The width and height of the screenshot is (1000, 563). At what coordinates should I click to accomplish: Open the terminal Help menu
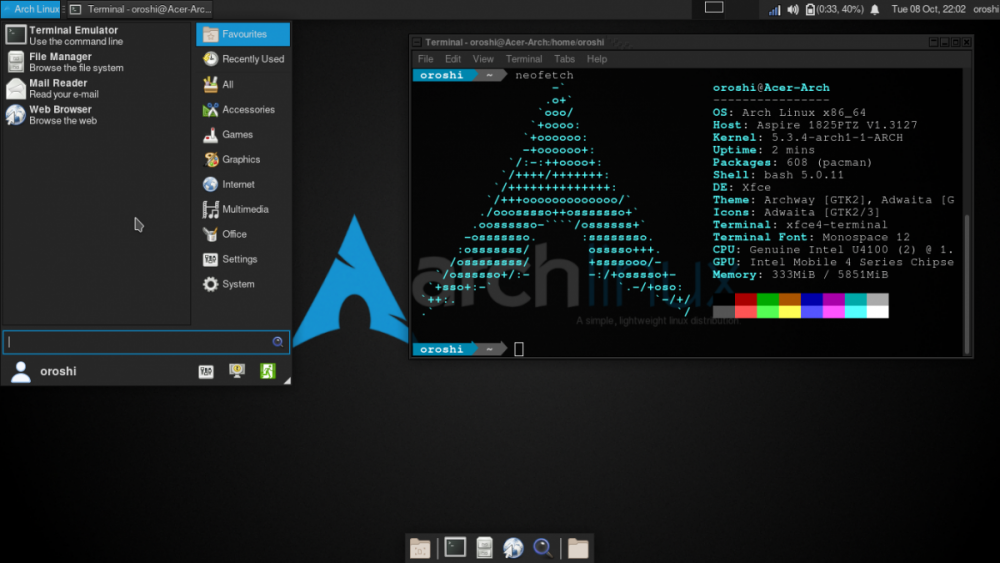tap(597, 59)
